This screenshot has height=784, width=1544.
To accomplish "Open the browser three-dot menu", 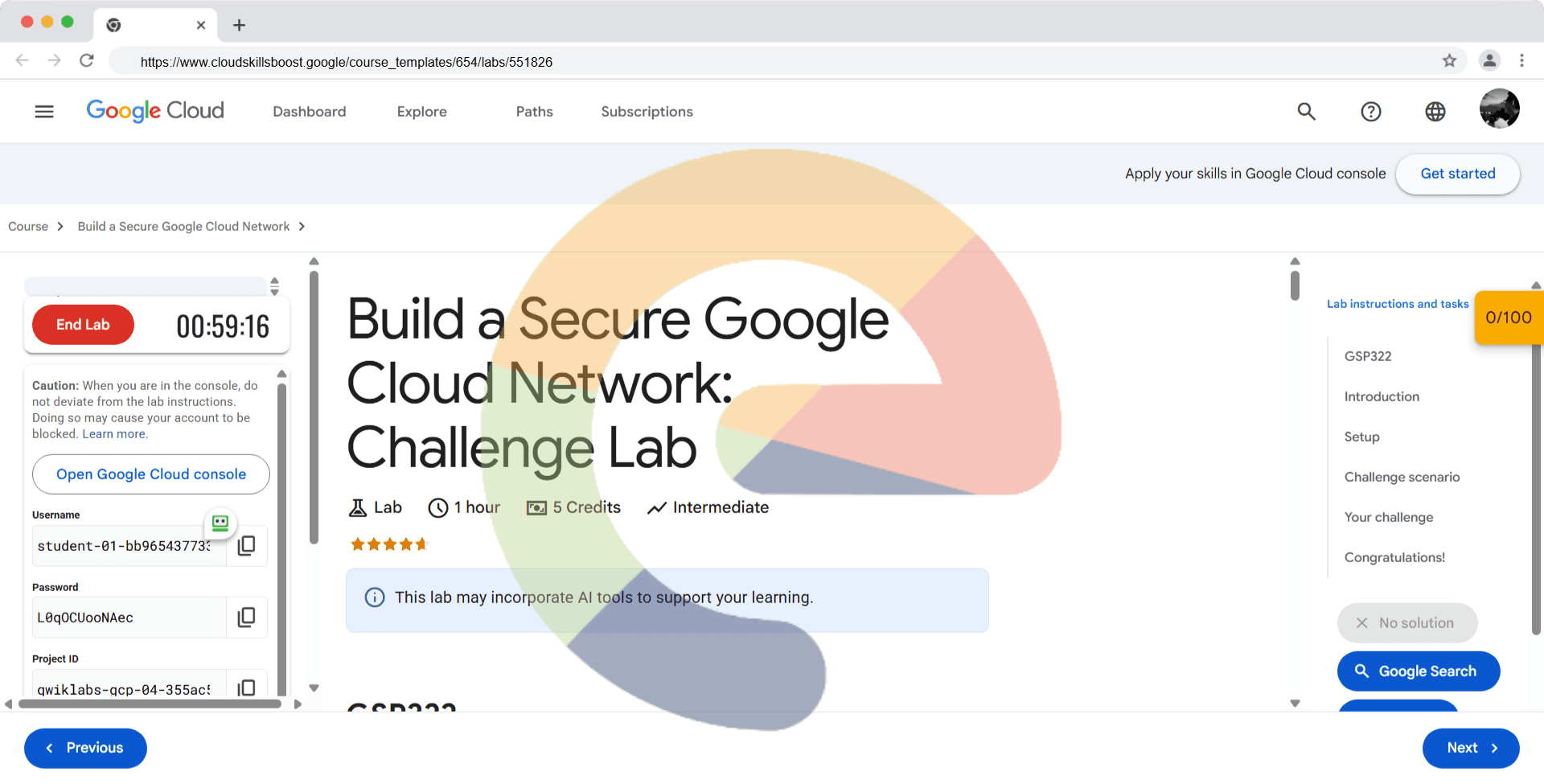I will [1521, 61].
